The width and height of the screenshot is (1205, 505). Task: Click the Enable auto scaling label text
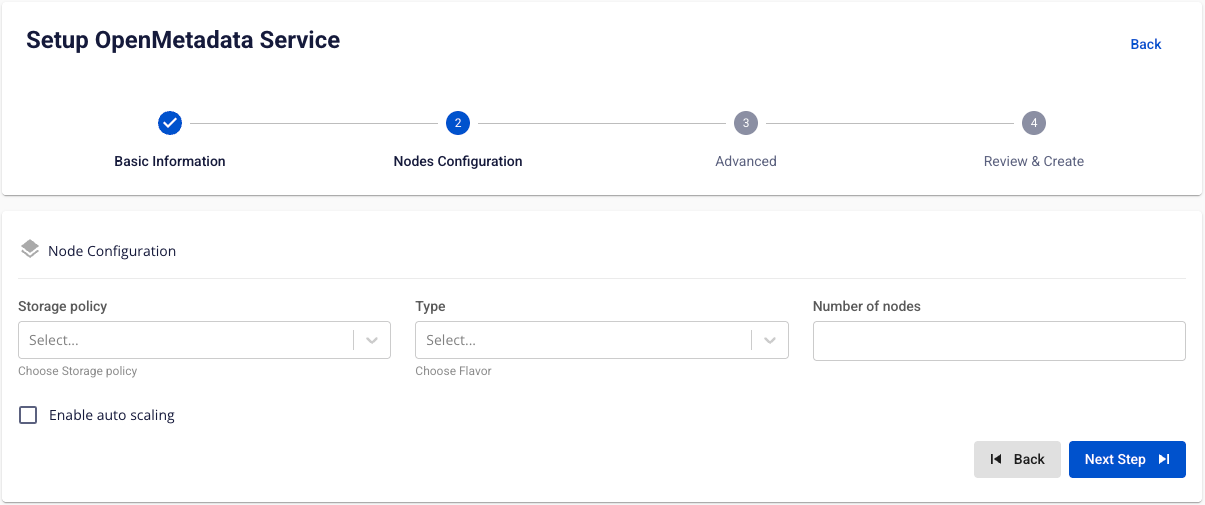[112, 415]
